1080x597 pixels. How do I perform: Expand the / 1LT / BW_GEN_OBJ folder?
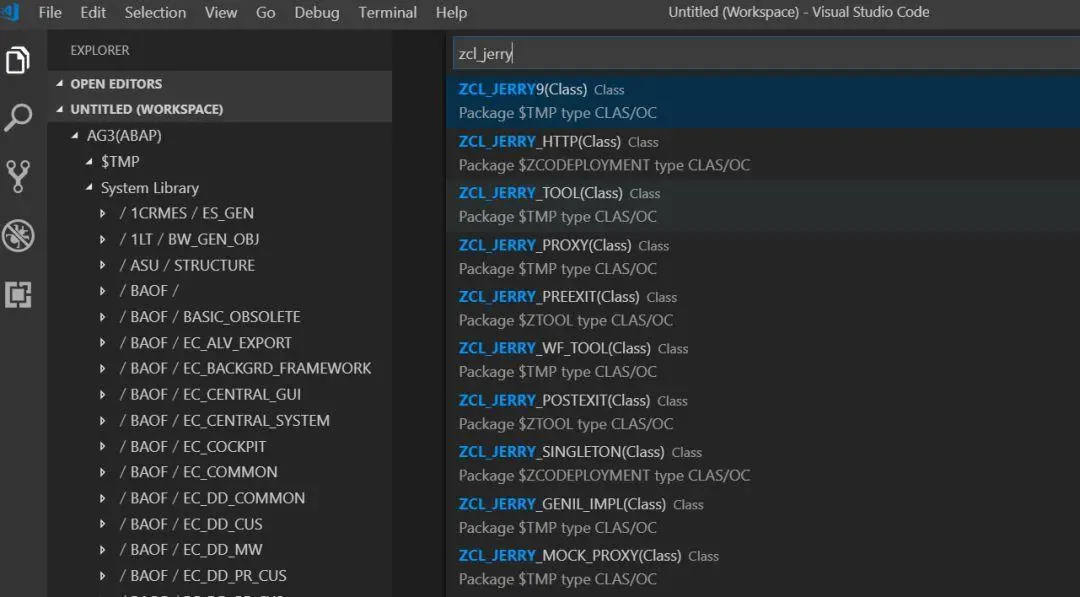103,240
